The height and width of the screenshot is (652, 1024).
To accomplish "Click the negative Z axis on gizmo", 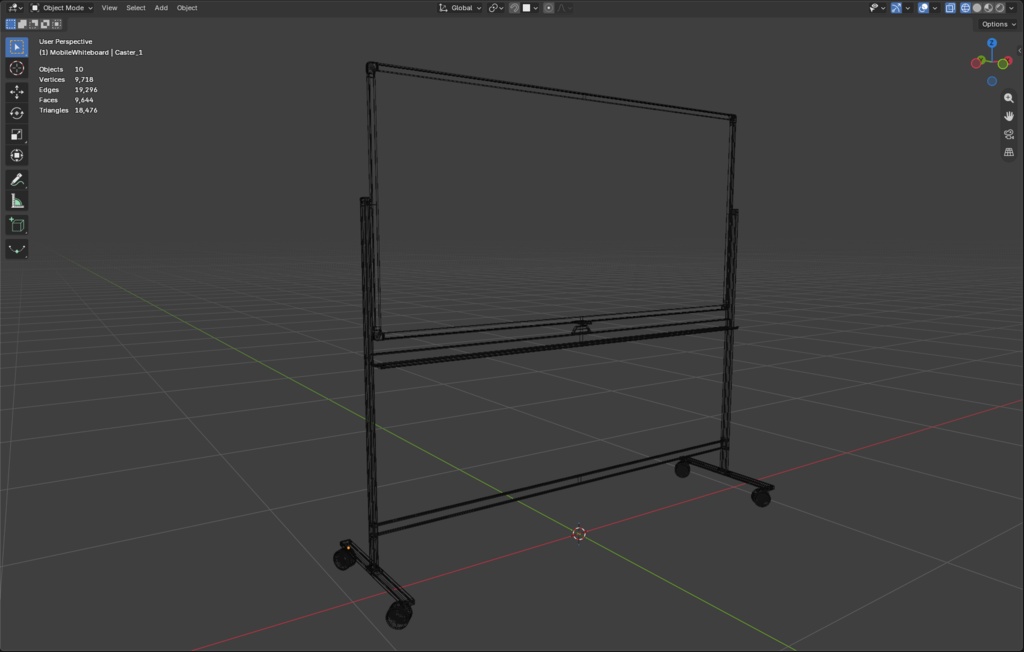I will pos(992,82).
